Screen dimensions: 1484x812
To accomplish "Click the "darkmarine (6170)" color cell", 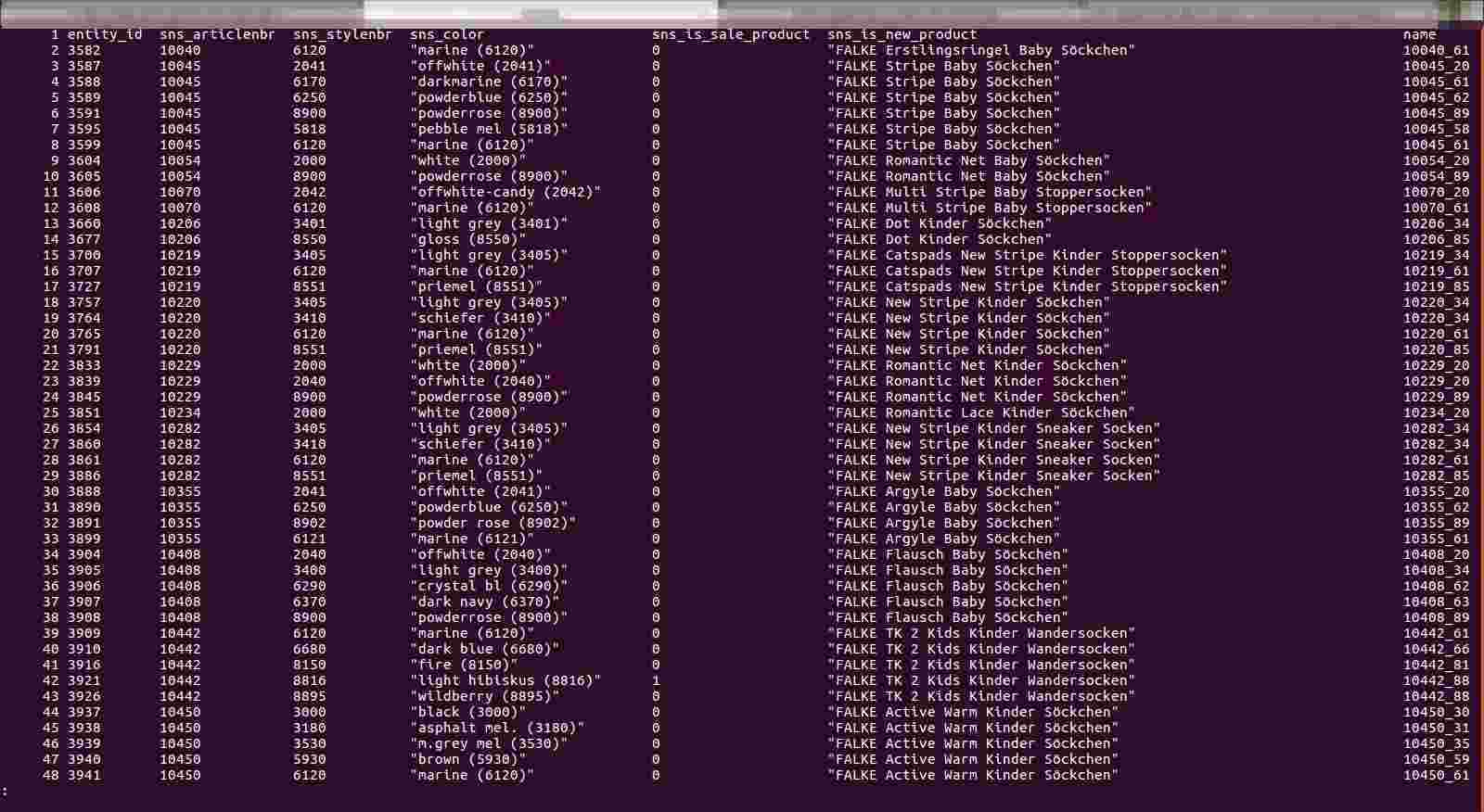I will tap(489, 82).
